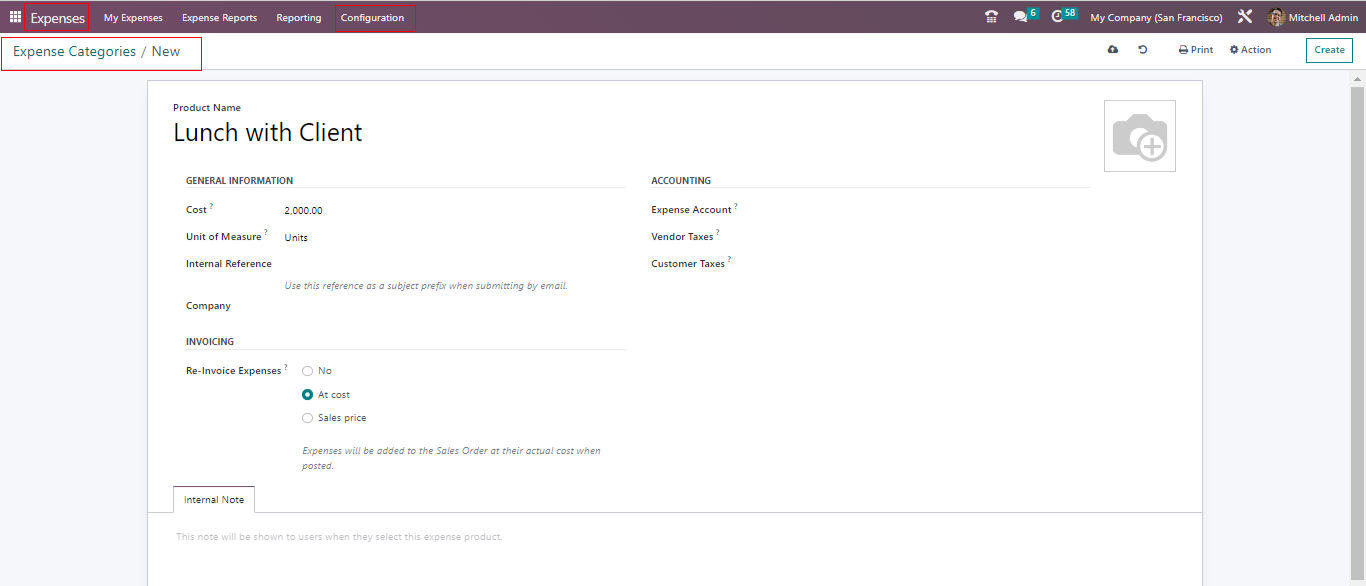The height and width of the screenshot is (586, 1366).
Task: Open the conversations chat icon
Action: [x=1020, y=17]
